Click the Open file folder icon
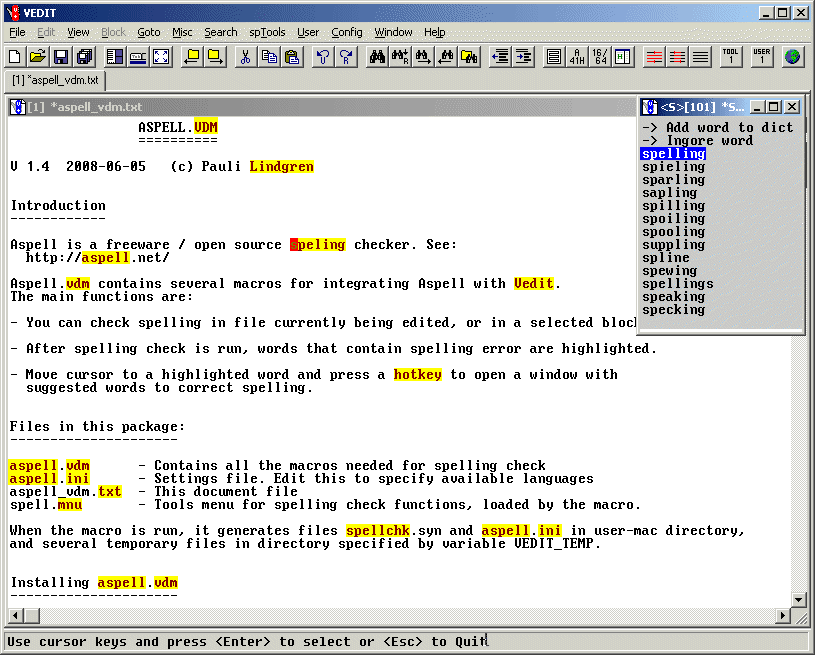The width and height of the screenshot is (815, 655). point(37,57)
